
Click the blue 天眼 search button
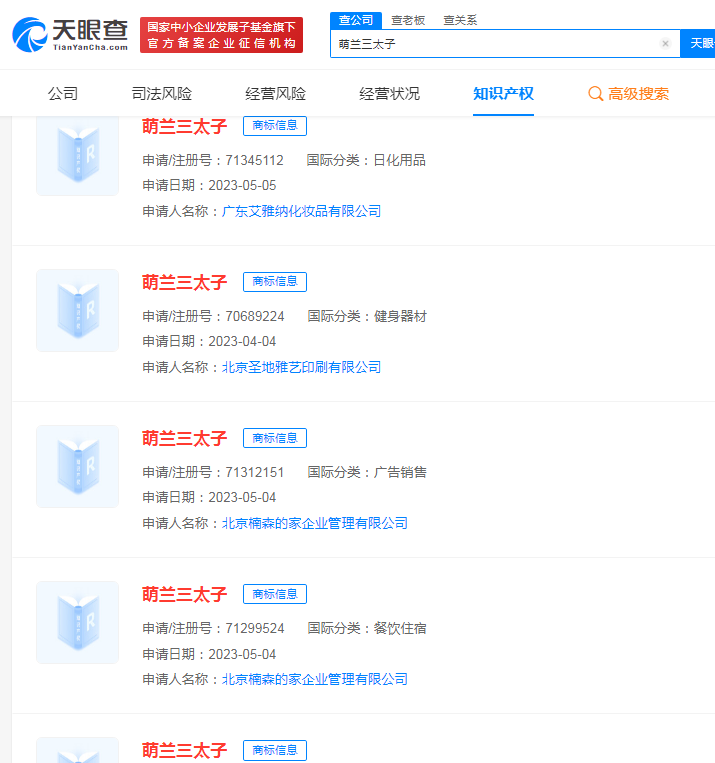click(698, 43)
